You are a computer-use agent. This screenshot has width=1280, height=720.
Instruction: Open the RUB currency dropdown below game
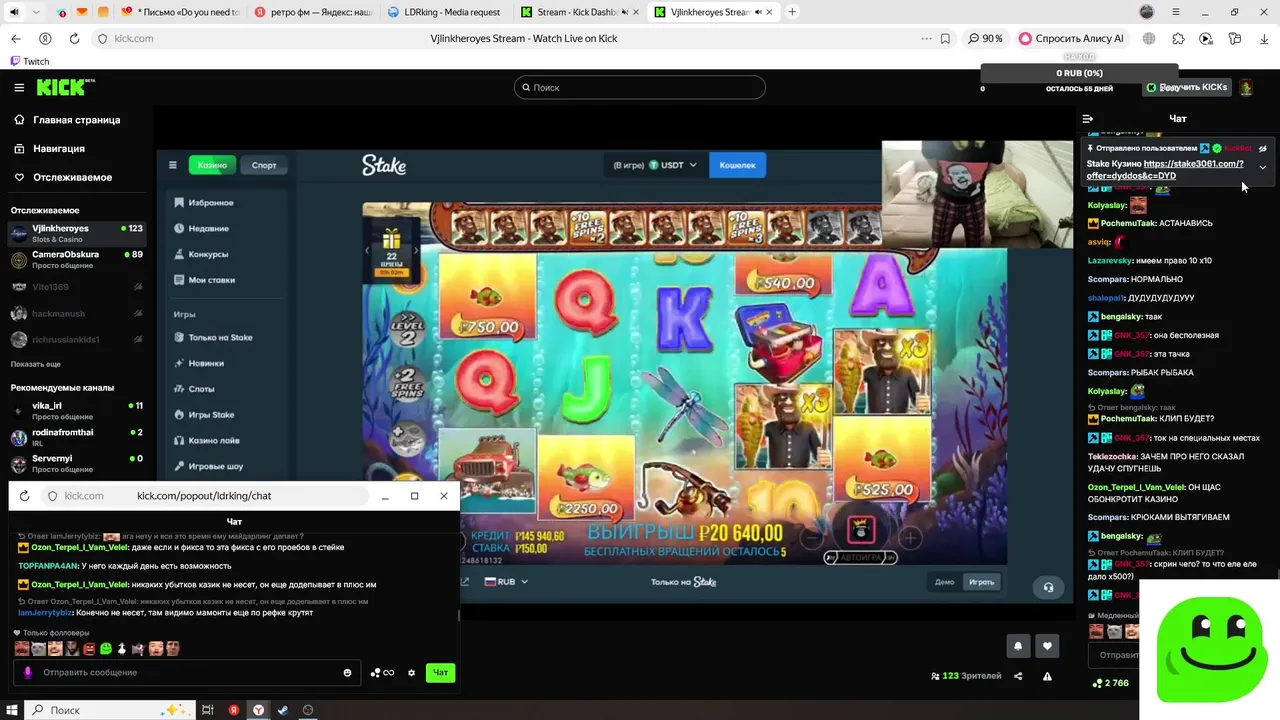(506, 582)
